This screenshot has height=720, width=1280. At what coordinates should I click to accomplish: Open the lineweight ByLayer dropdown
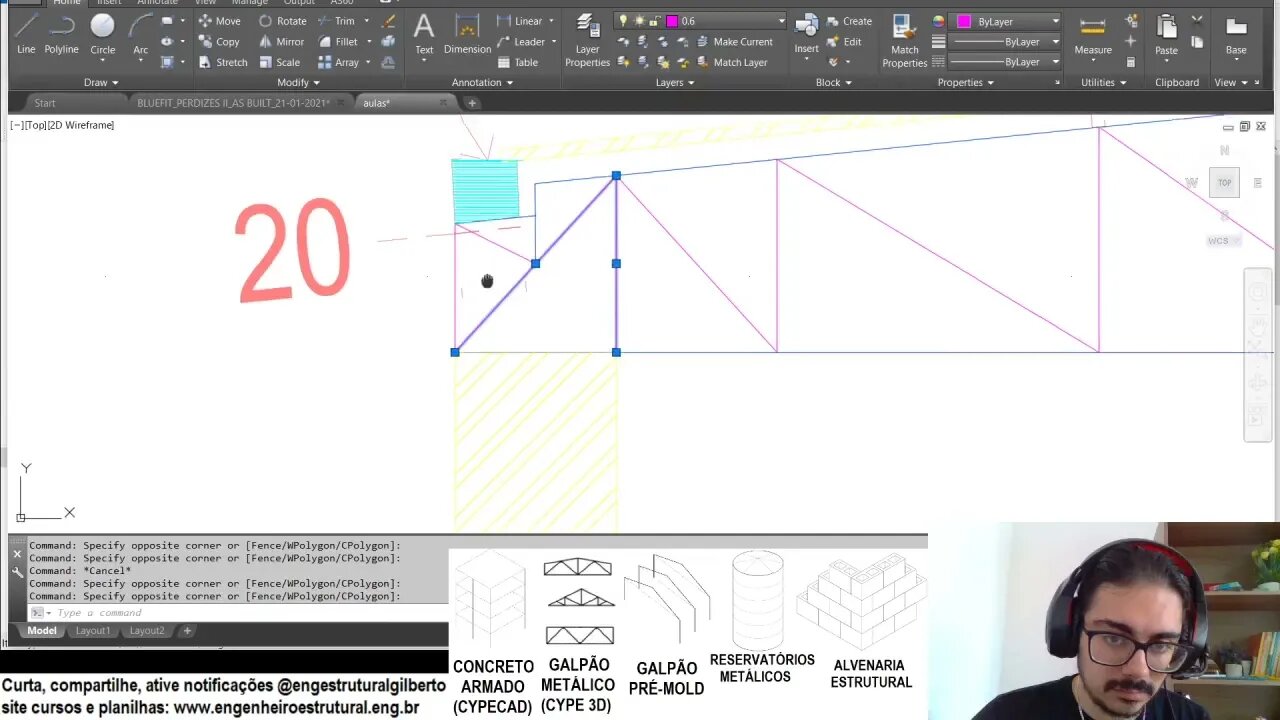point(1055,42)
